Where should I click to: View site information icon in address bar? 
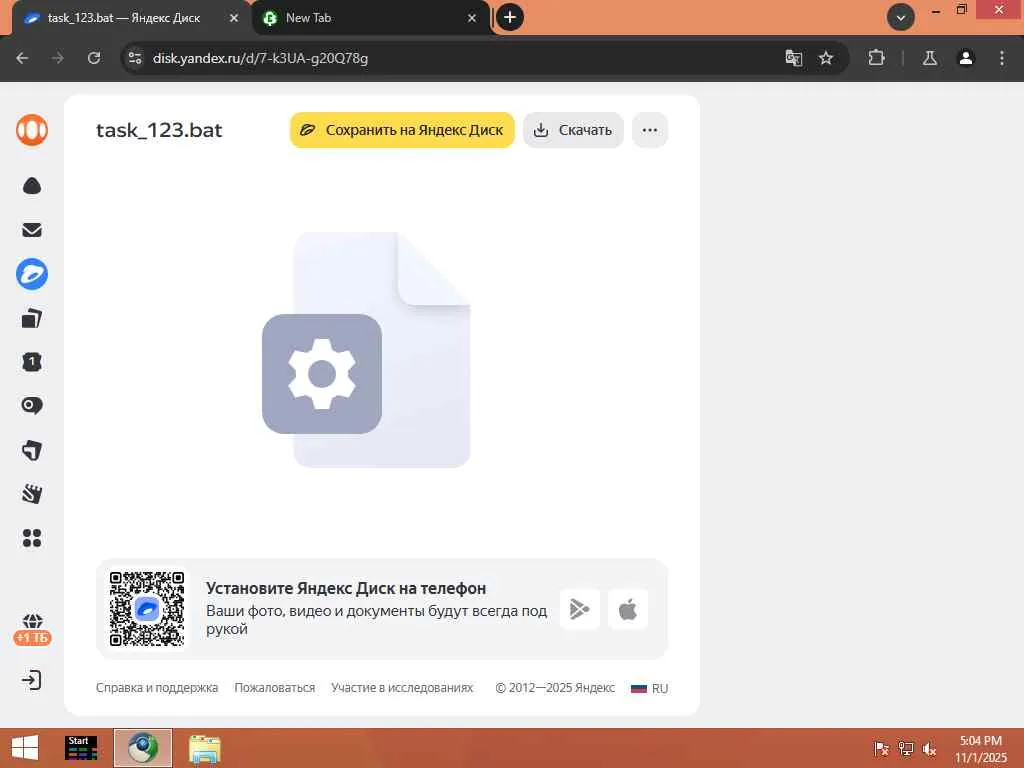tap(135, 58)
